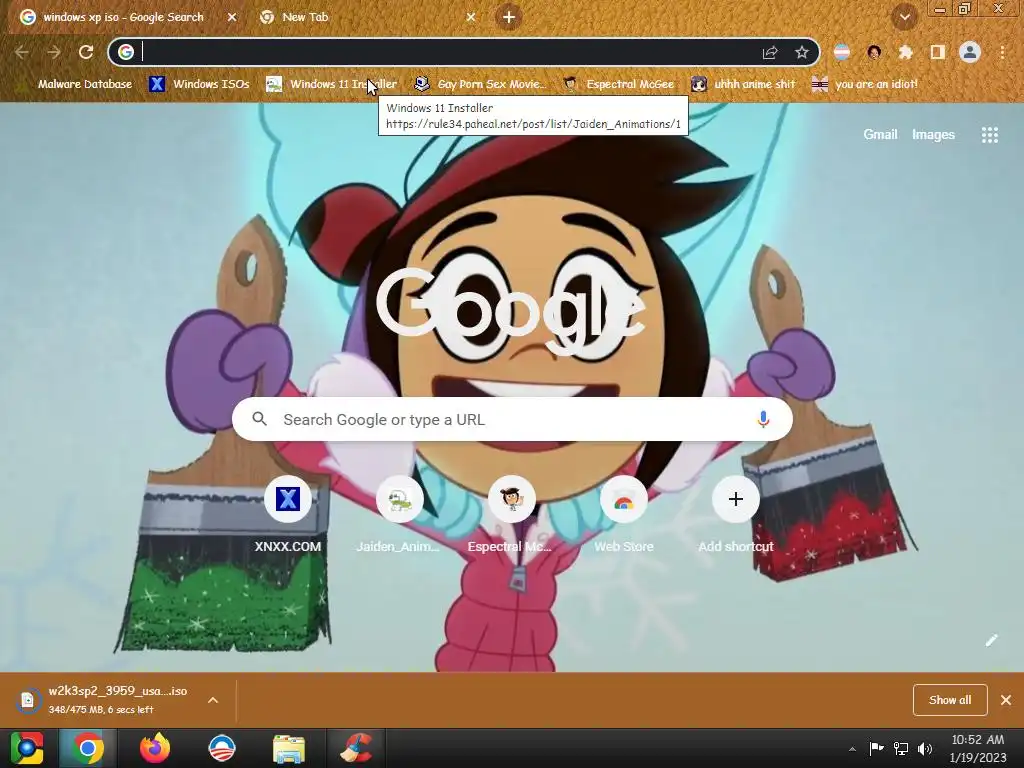The width and height of the screenshot is (1024, 768).
Task: Open the blue circular app in taskbar
Action: tap(221, 748)
